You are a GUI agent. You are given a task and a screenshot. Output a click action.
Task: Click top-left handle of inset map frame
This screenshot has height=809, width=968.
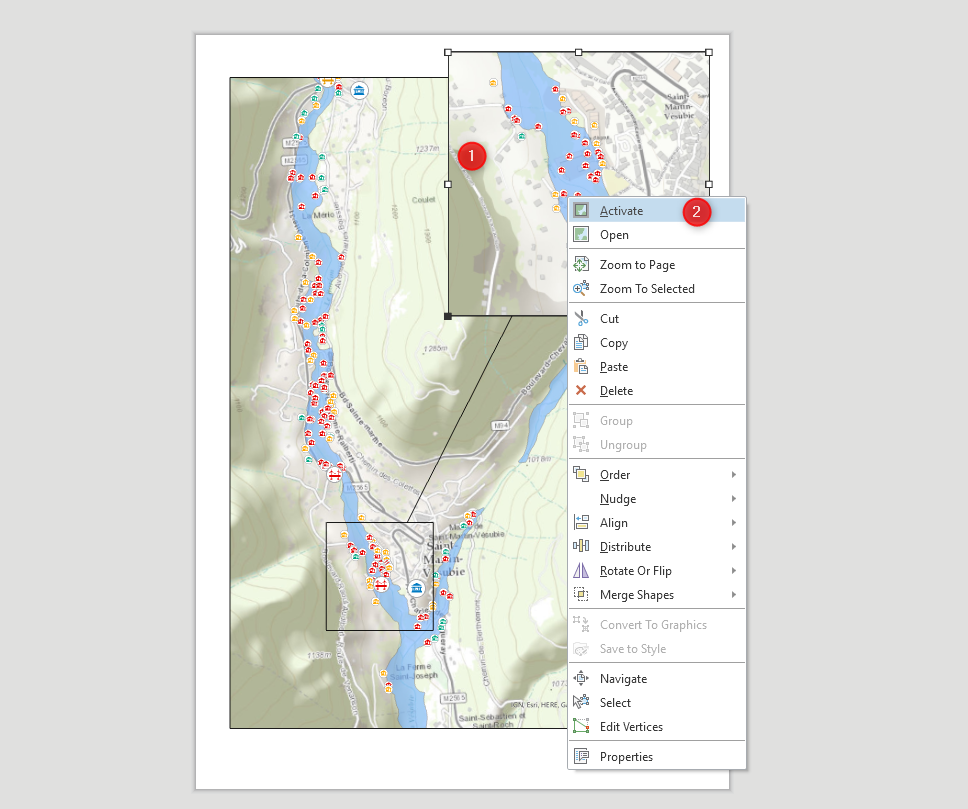448,52
